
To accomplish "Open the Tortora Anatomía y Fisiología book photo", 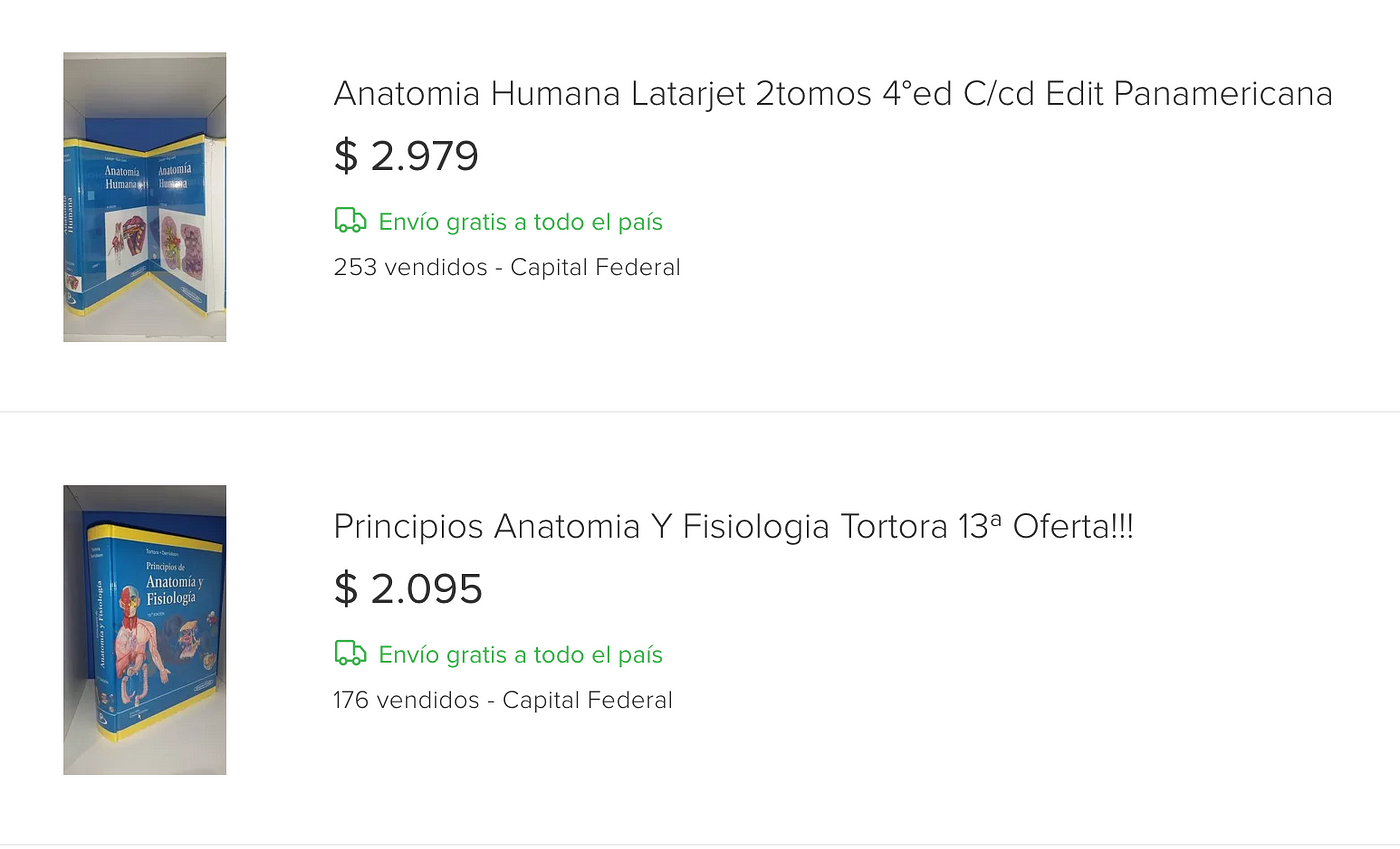I will coord(145,630).
